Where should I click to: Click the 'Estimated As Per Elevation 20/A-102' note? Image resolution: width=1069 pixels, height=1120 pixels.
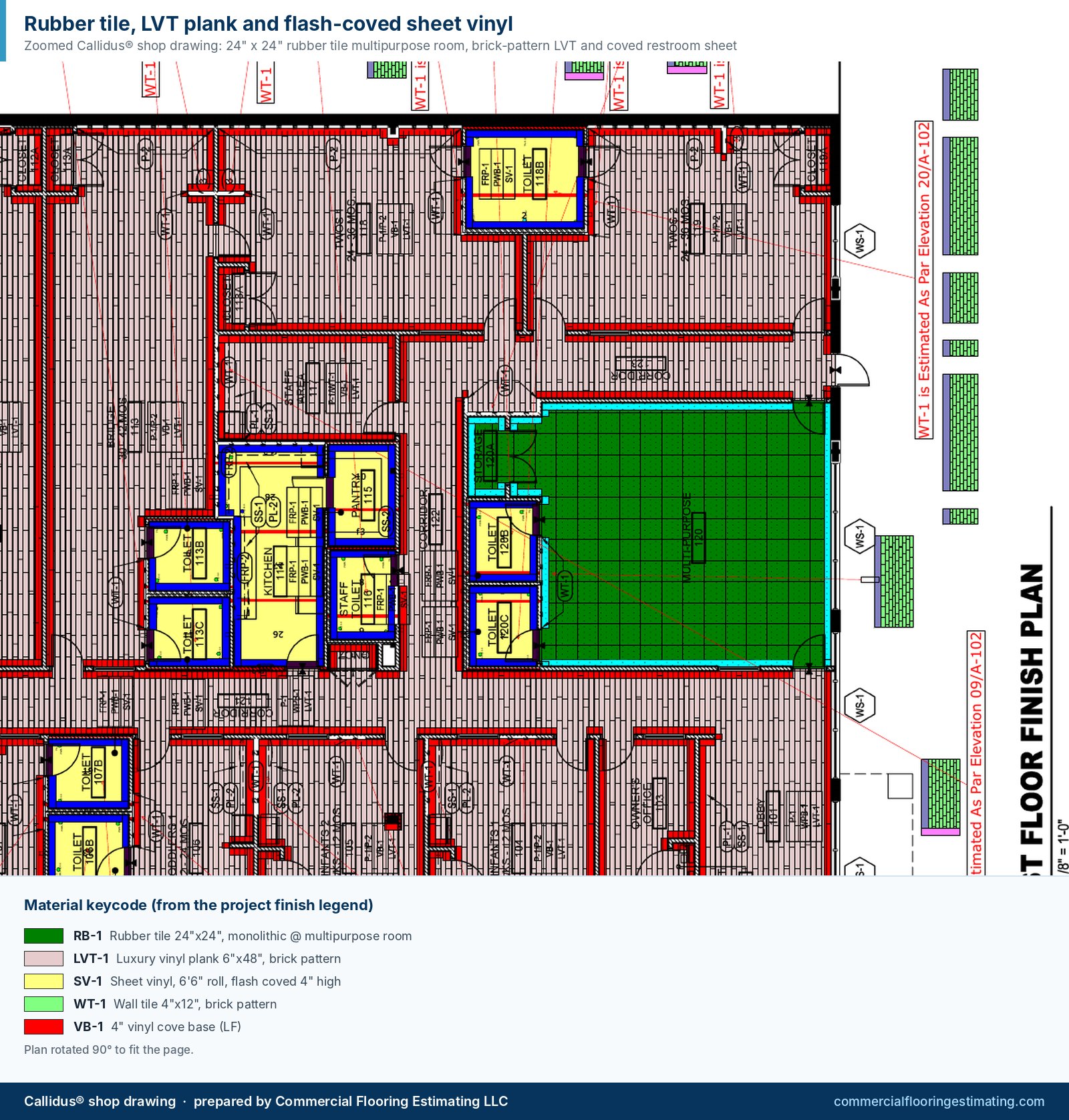pyautogui.click(x=923, y=279)
